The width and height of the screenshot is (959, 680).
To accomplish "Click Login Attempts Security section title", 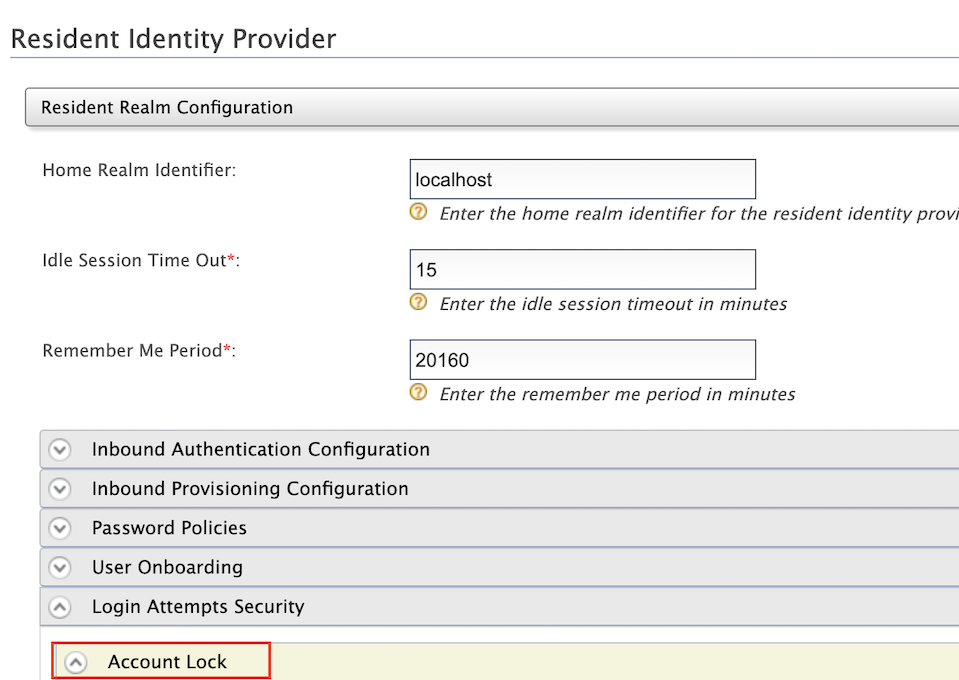I will 198,607.
